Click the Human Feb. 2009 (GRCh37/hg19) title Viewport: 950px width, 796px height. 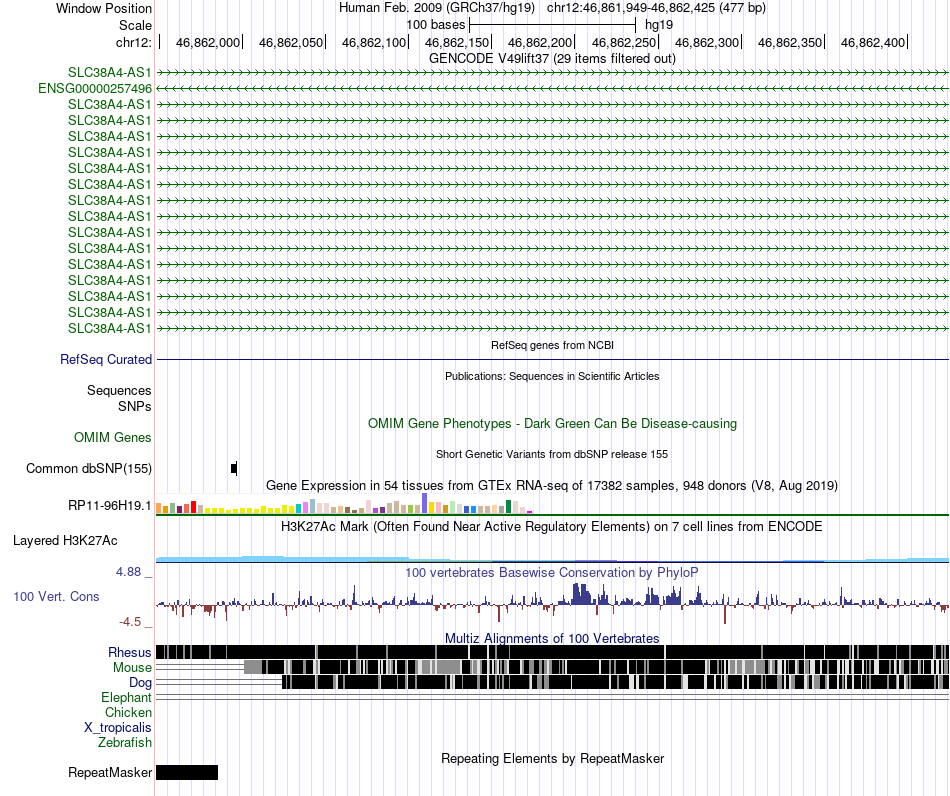[436, 8]
